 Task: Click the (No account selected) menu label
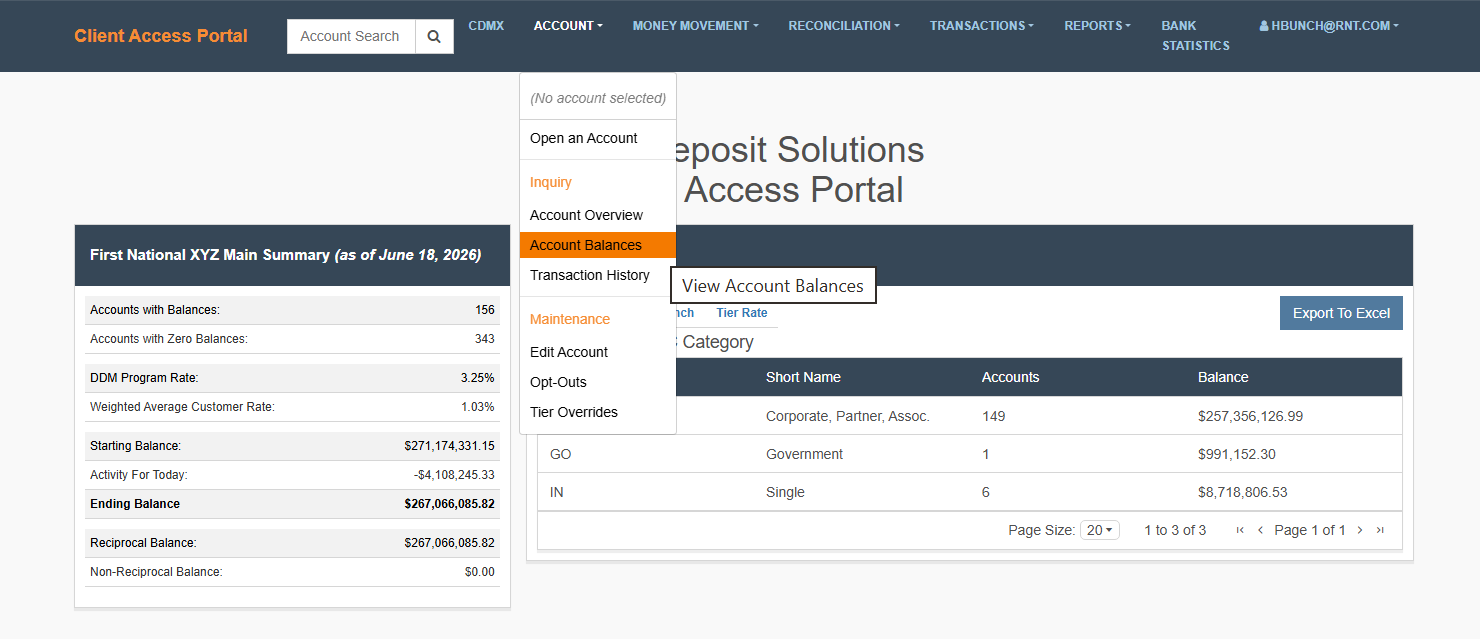click(x=598, y=98)
